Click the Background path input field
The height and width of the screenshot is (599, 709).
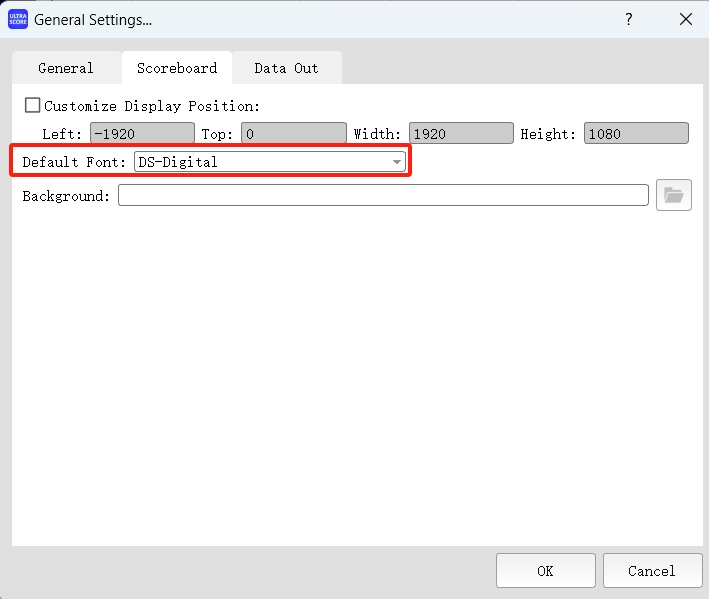tap(383, 195)
